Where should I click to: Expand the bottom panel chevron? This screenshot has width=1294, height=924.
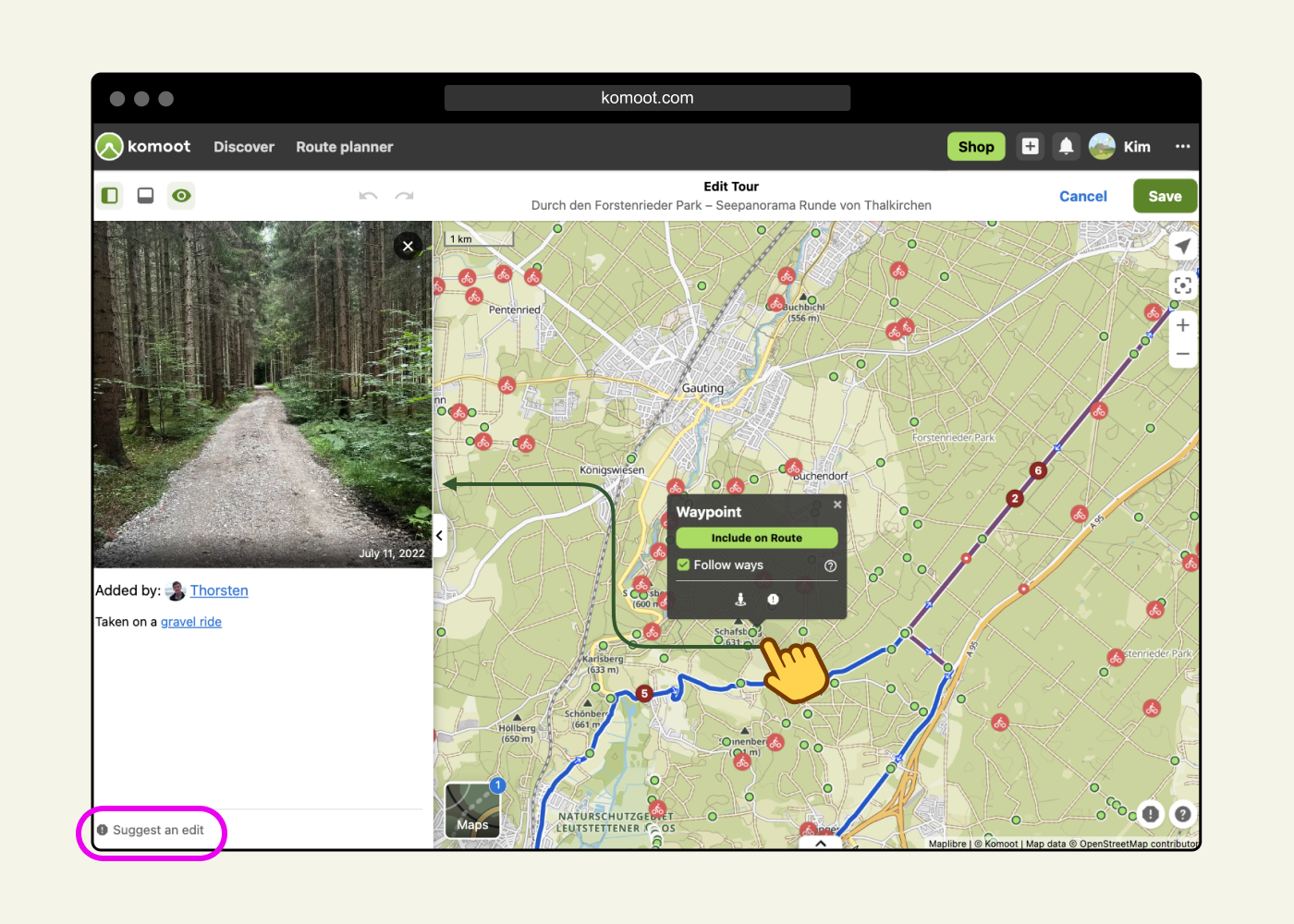point(820,843)
